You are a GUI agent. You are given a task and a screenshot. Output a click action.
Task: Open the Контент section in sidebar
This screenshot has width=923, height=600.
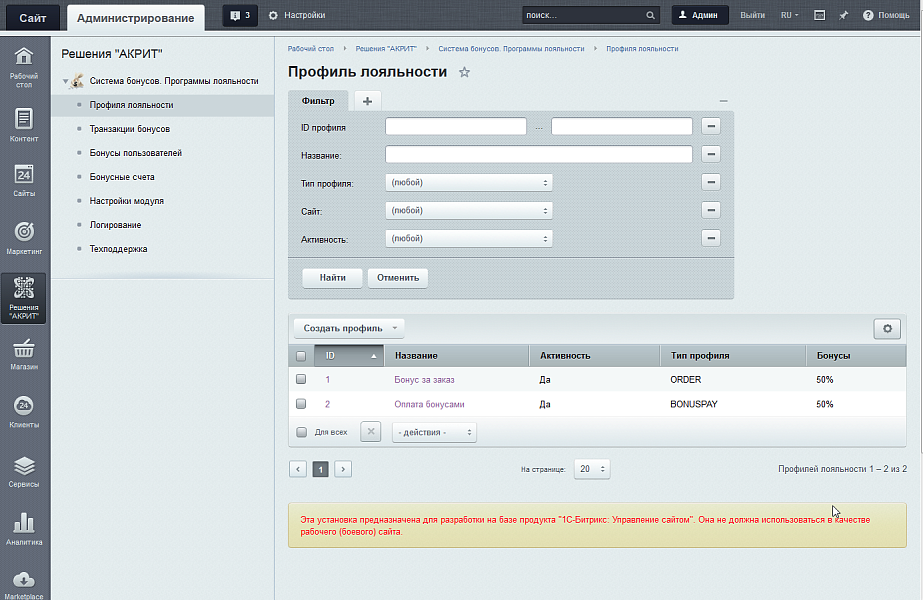point(25,125)
